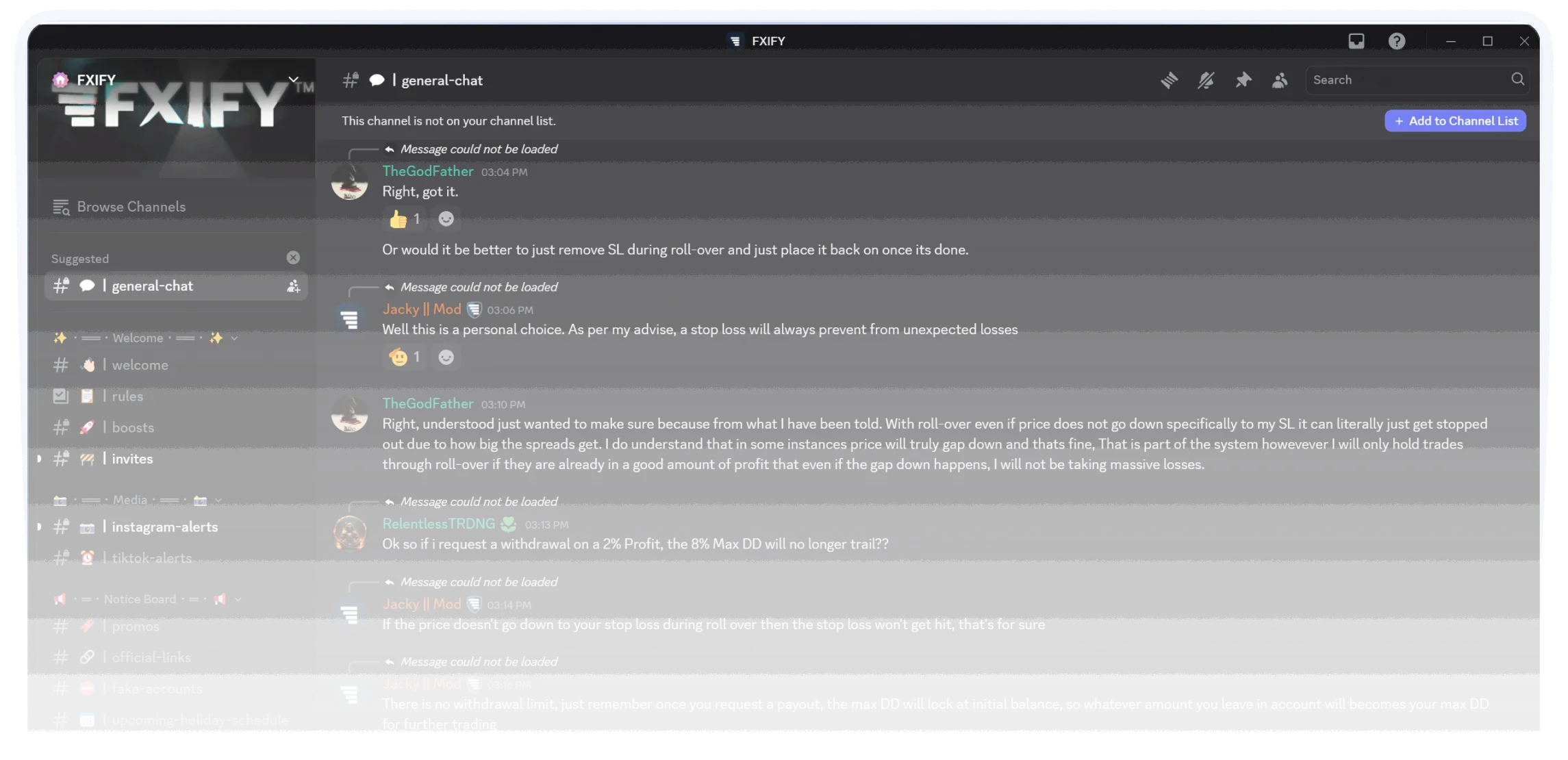
Task: Add a reaction to Jacky's 03:06 PM message
Action: click(446, 357)
